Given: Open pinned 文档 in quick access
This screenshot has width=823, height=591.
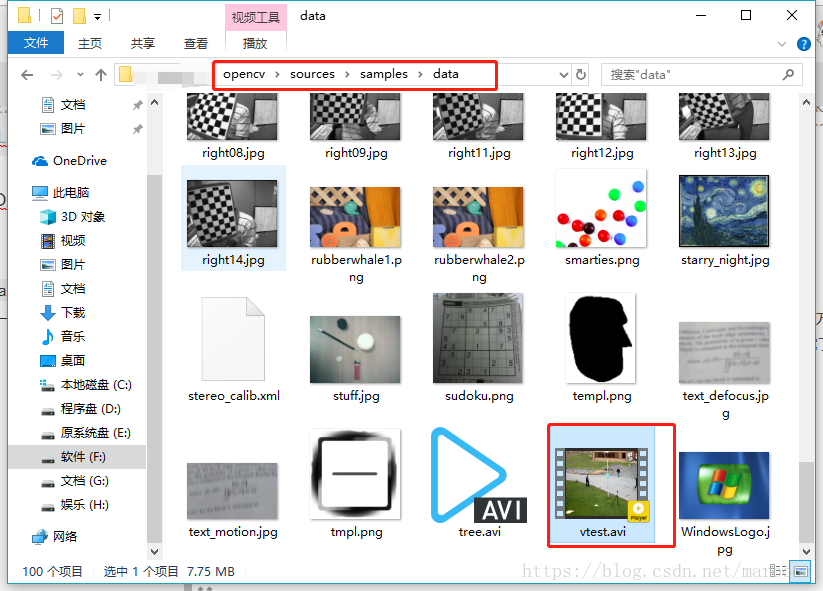Looking at the screenshot, I should (x=72, y=105).
